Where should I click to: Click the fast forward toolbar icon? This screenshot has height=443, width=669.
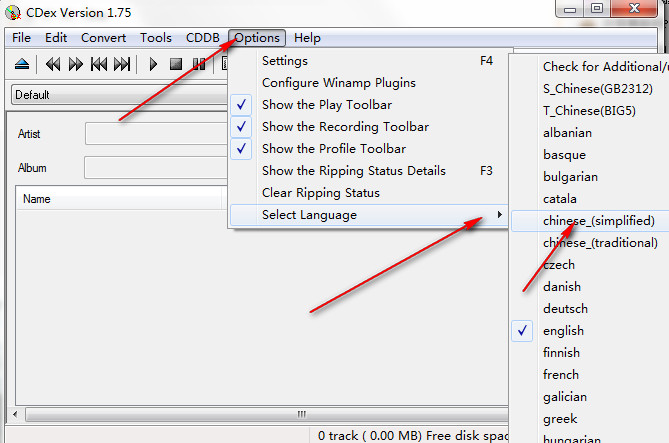(x=76, y=64)
